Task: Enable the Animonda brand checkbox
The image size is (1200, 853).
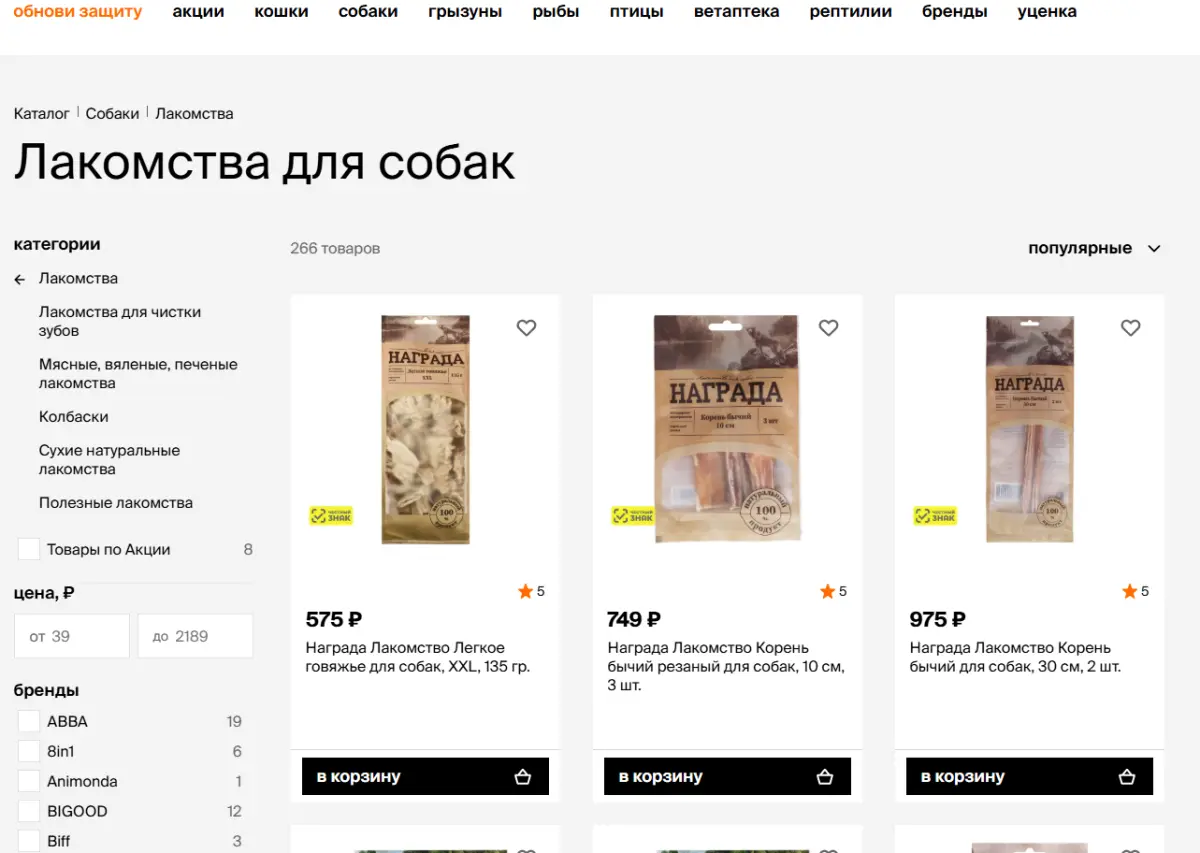Action: pos(29,781)
